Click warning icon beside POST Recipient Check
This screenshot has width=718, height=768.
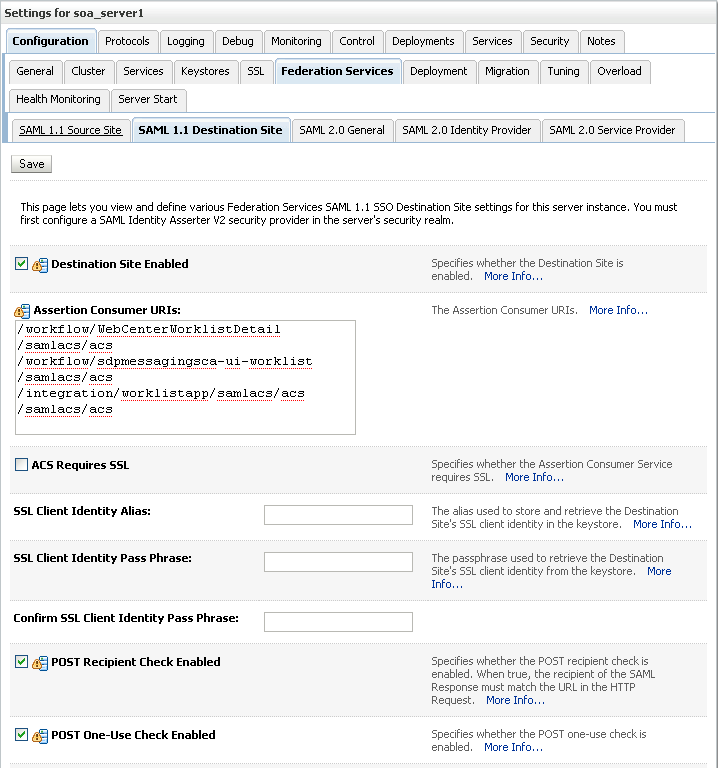[40, 663]
